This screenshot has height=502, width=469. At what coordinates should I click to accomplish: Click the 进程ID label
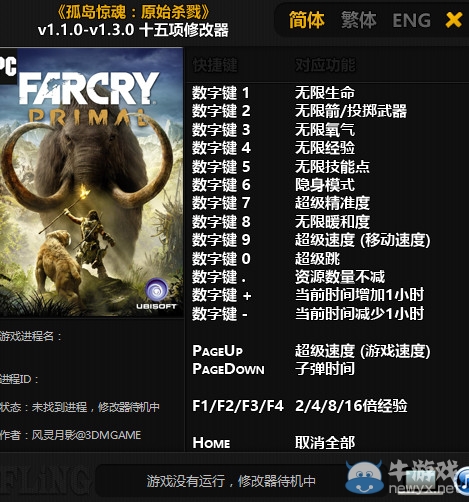click(x=19, y=379)
